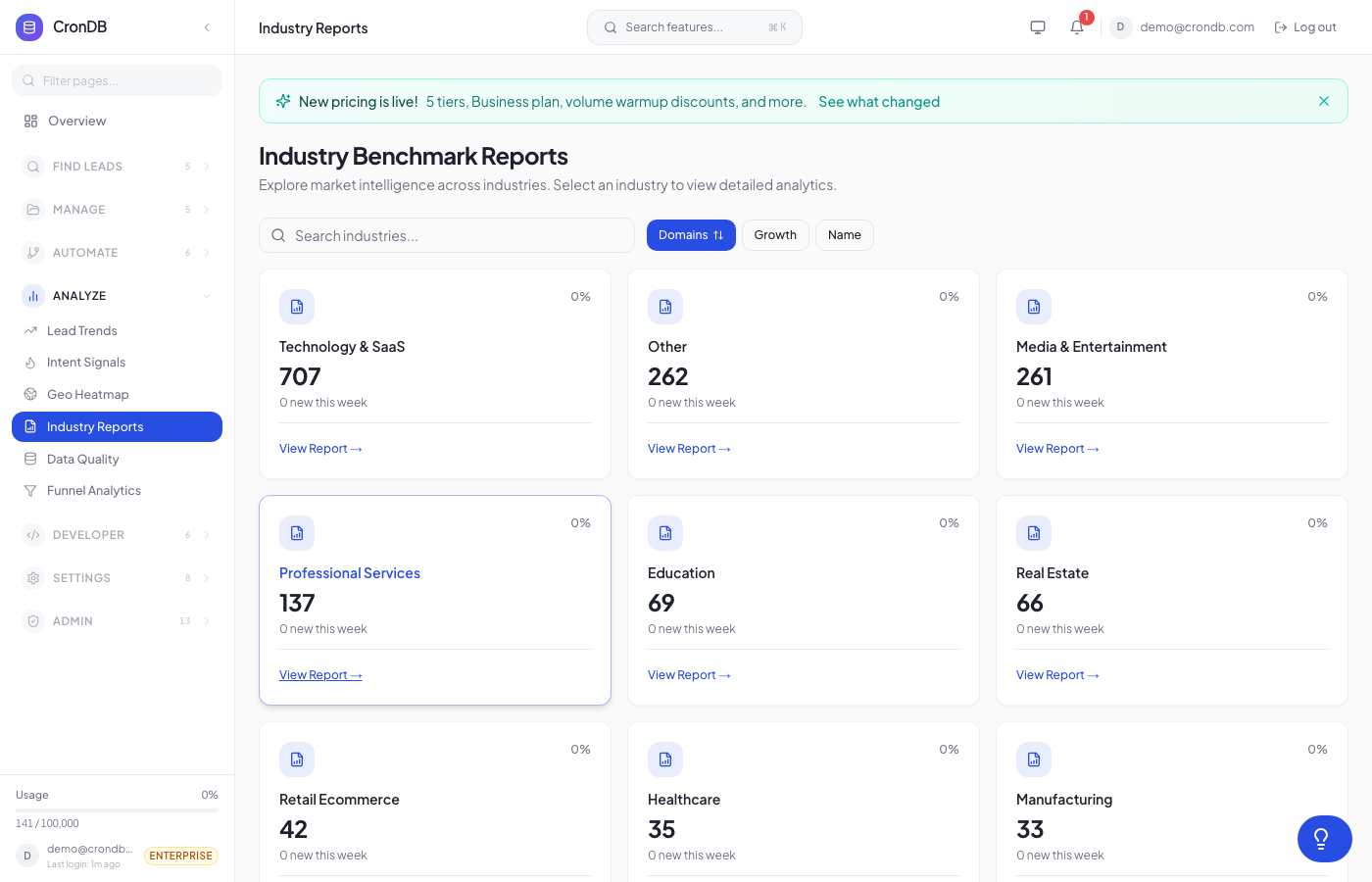Click Healthcare report icon
The image size is (1372, 882).
pyautogui.click(x=665, y=759)
